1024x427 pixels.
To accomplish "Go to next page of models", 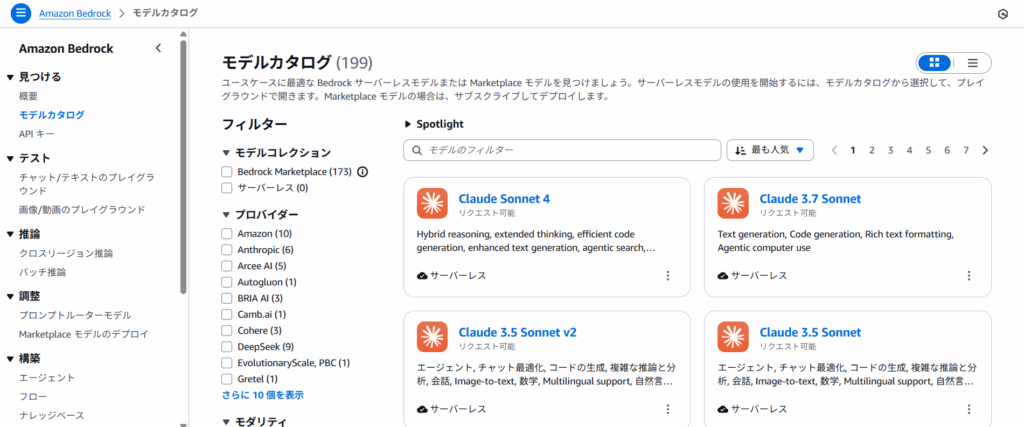I will click(x=985, y=150).
